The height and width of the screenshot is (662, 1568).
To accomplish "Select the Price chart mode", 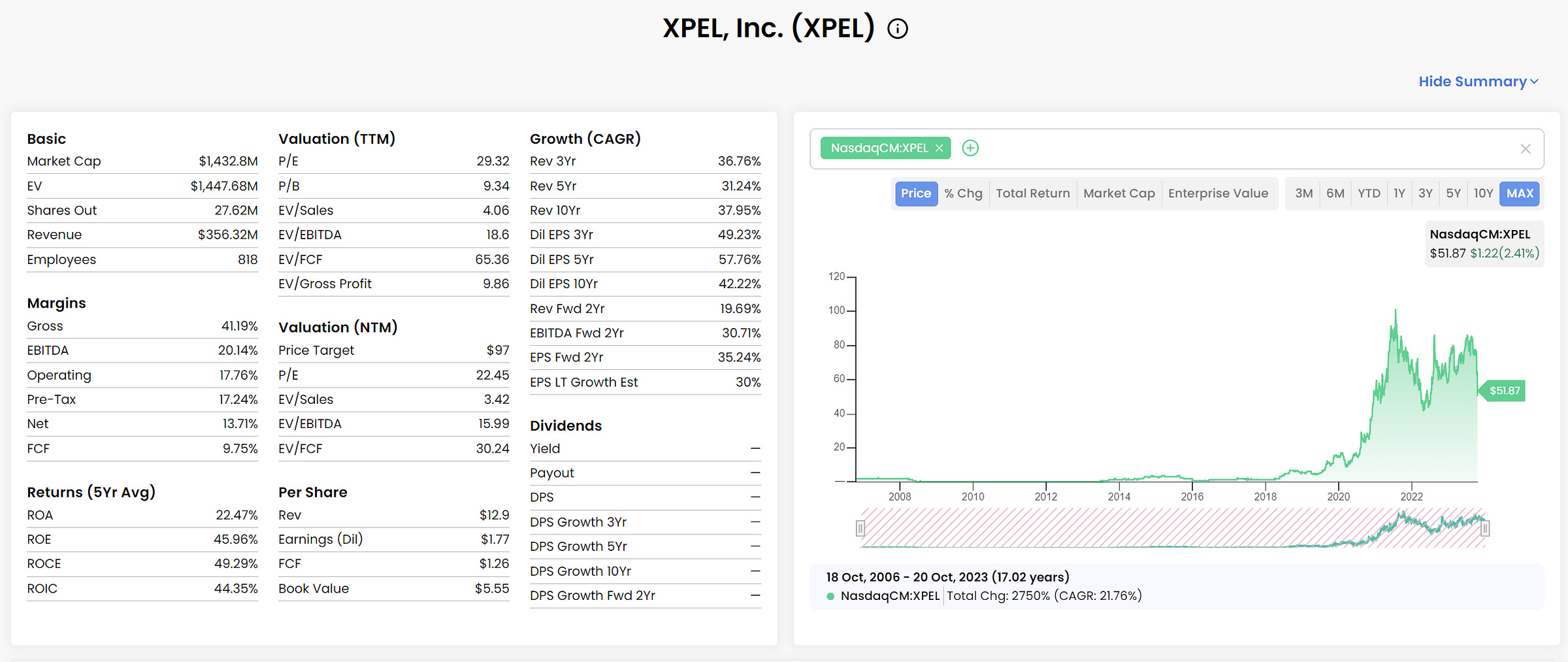I will tap(916, 193).
